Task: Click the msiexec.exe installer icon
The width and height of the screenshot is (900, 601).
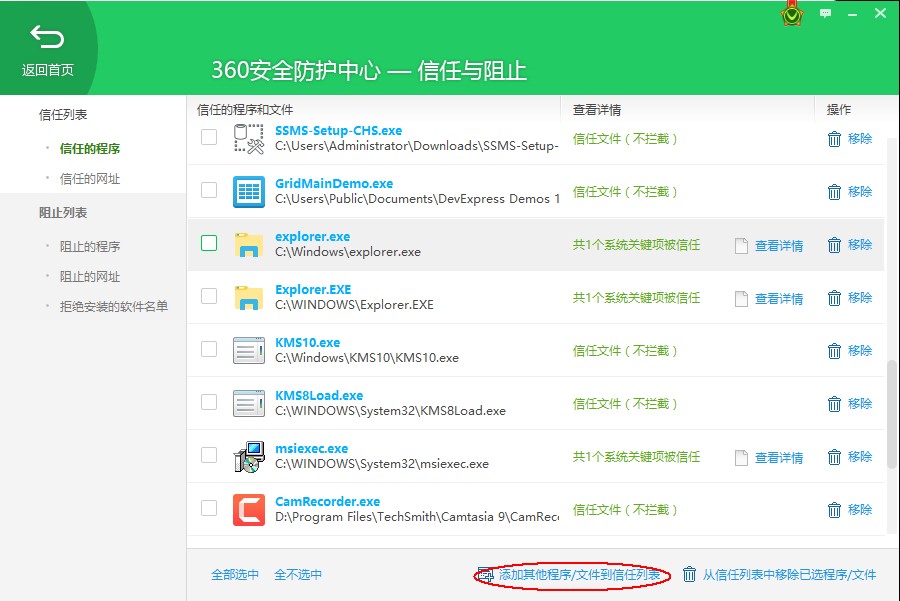Action: pyautogui.click(x=249, y=456)
